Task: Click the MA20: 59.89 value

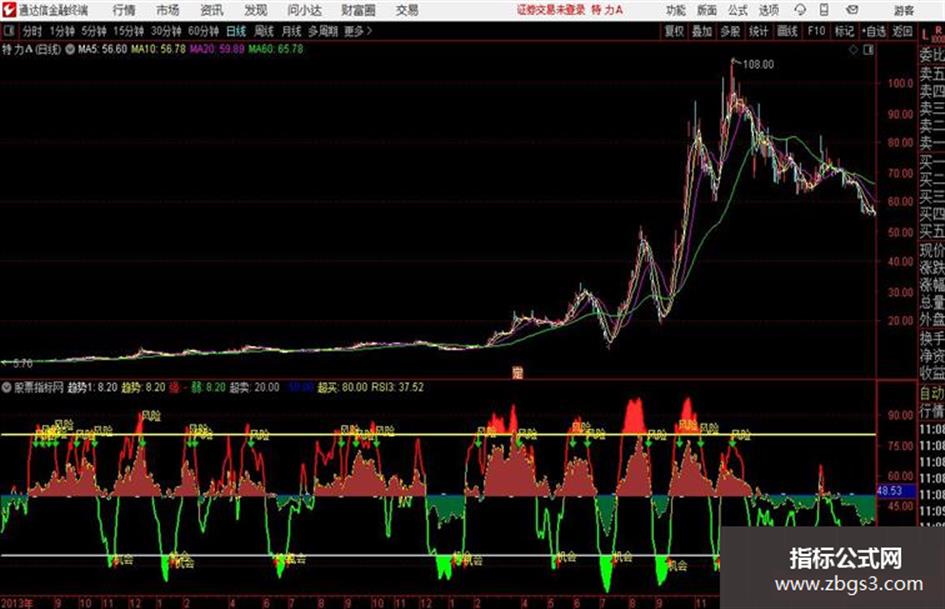Action: click(217, 49)
